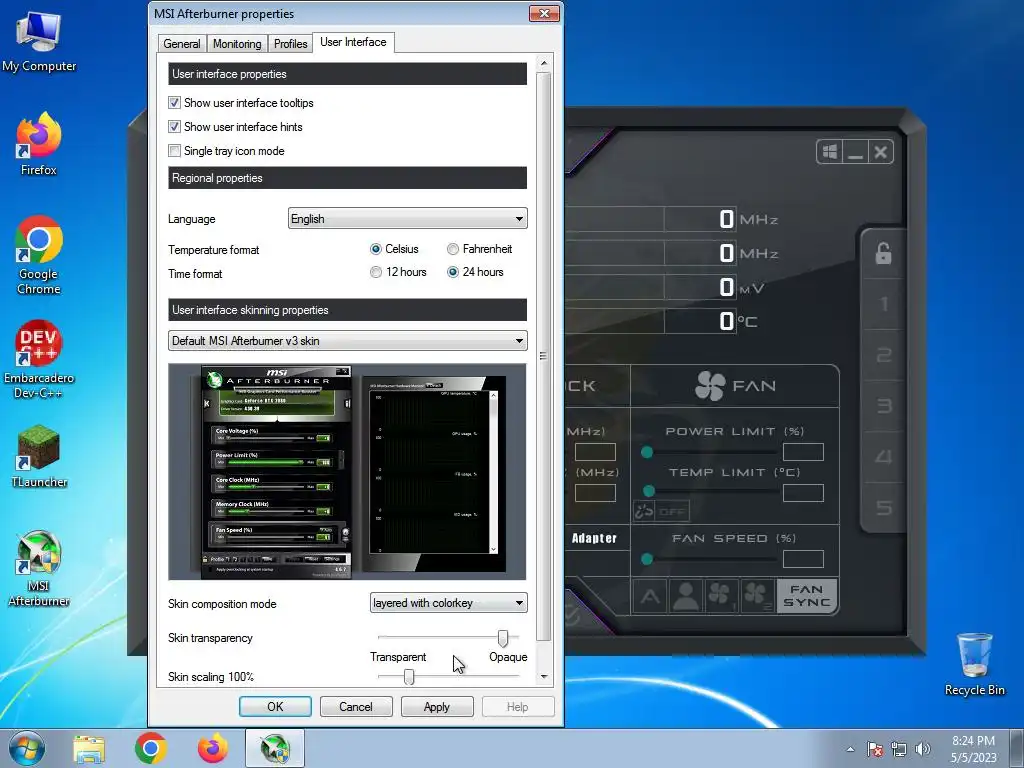Click the Skin scaling slider handle

point(409,676)
